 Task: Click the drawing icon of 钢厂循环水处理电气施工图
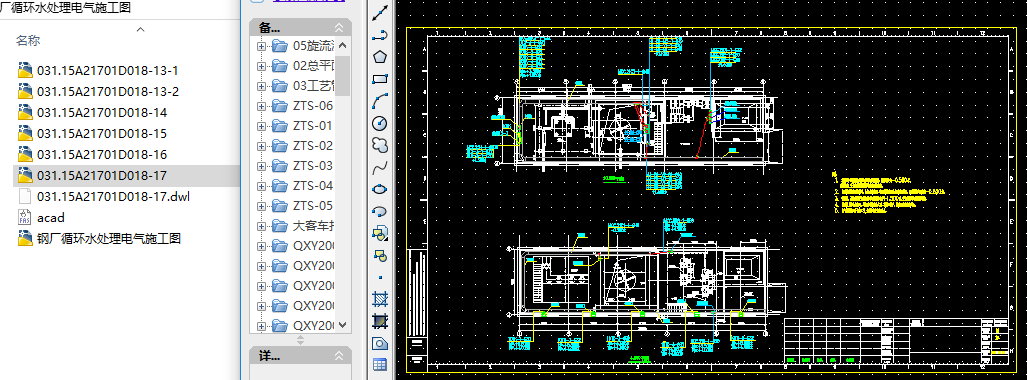tap(25, 238)
